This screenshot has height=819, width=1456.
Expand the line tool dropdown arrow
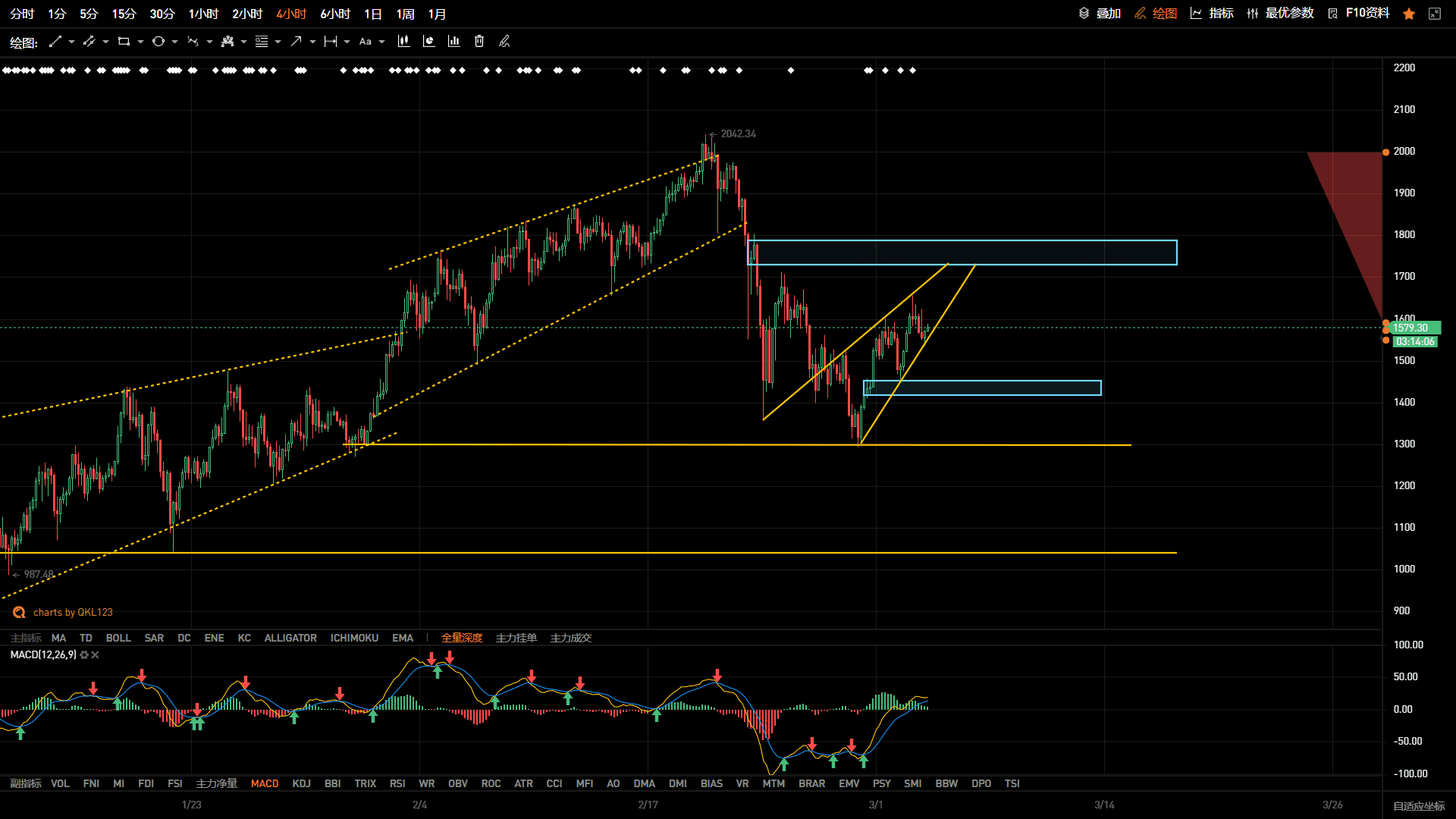[x=71, y=42]
